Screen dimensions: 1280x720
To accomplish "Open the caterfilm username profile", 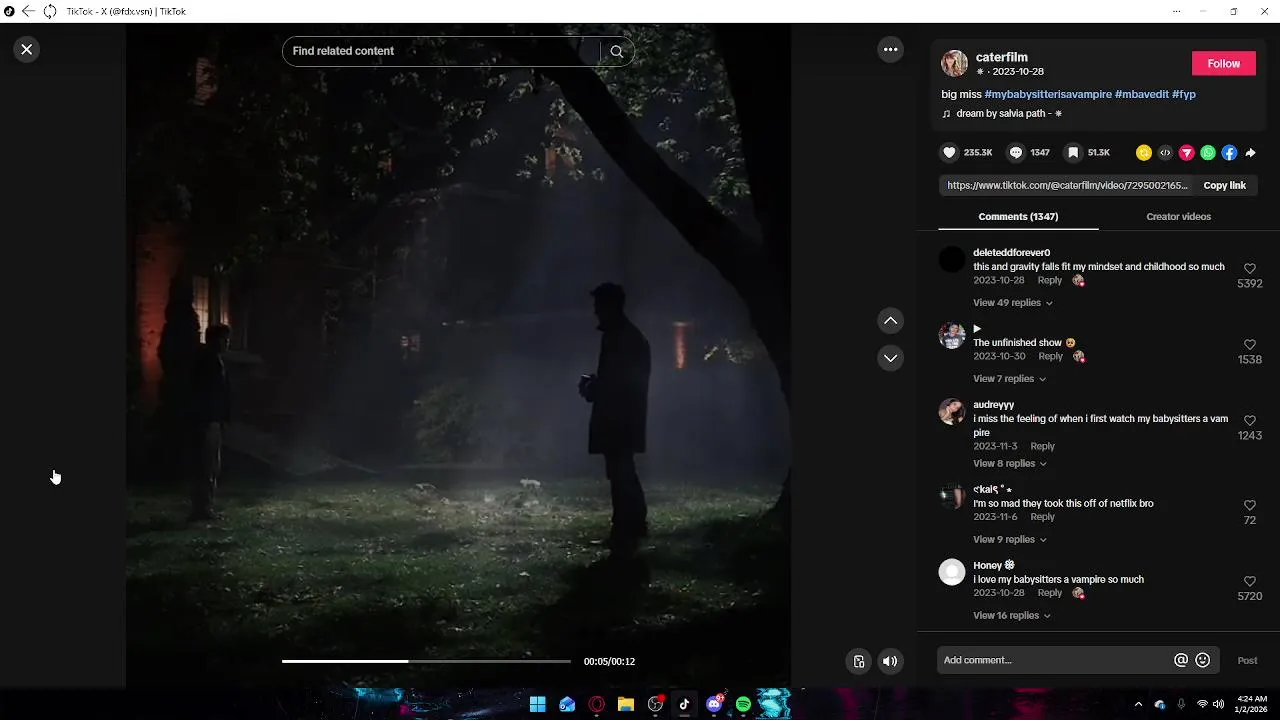I will click(1002, 57).
